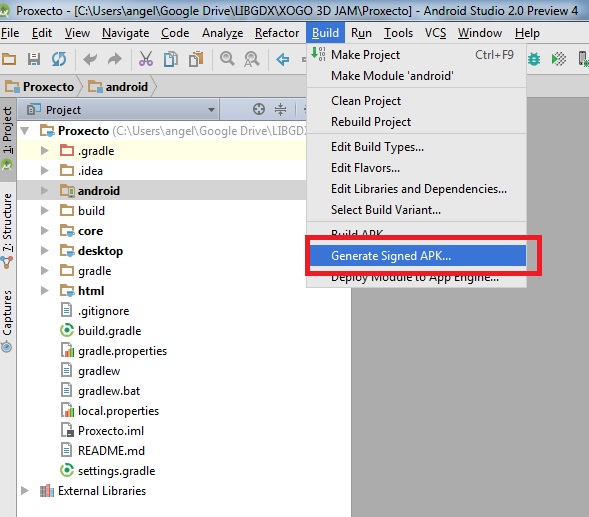The height and width of the screenshot is (517, 589).
Task: Click the Scroll from Source crosshair icon
Action: coord(259,109)
